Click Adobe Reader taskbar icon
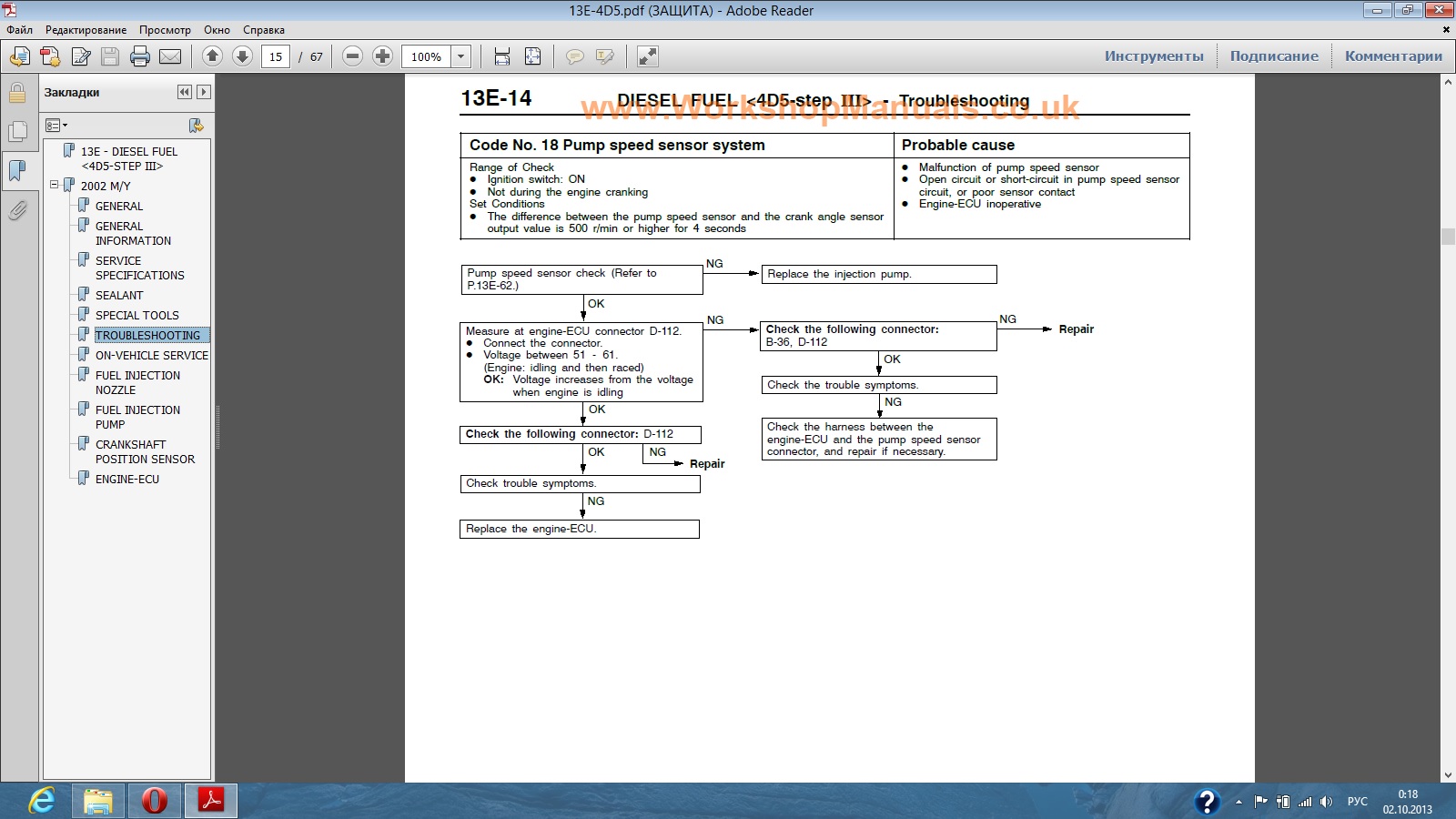Image resolution: width=1456 pixels, height=819 pixels. pos(211,801)
